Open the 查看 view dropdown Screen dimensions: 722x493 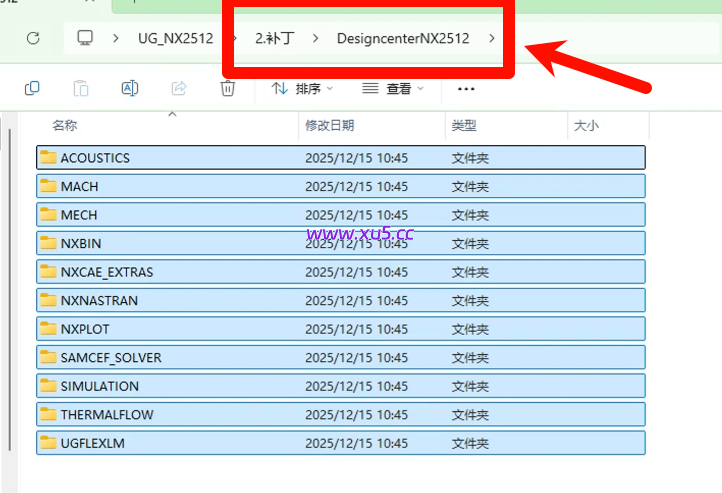pyautogui.click(x=393, y=88)
